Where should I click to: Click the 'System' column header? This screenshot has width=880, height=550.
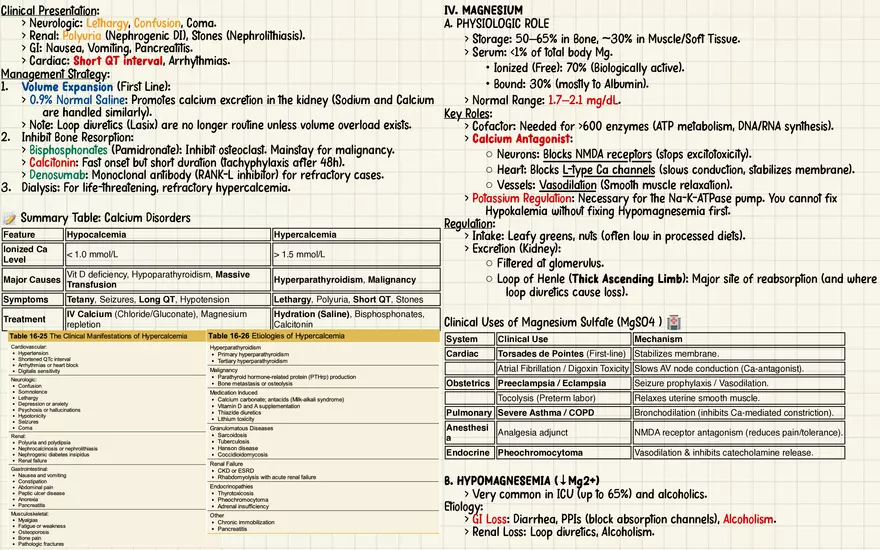(469, 339)
